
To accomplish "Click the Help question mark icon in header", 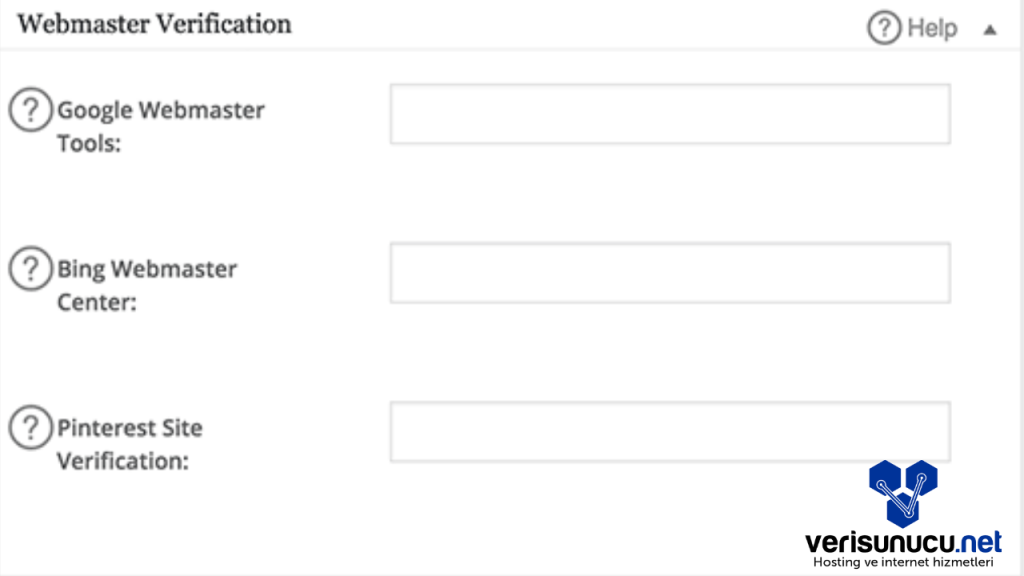I will [x=884, y=28].
